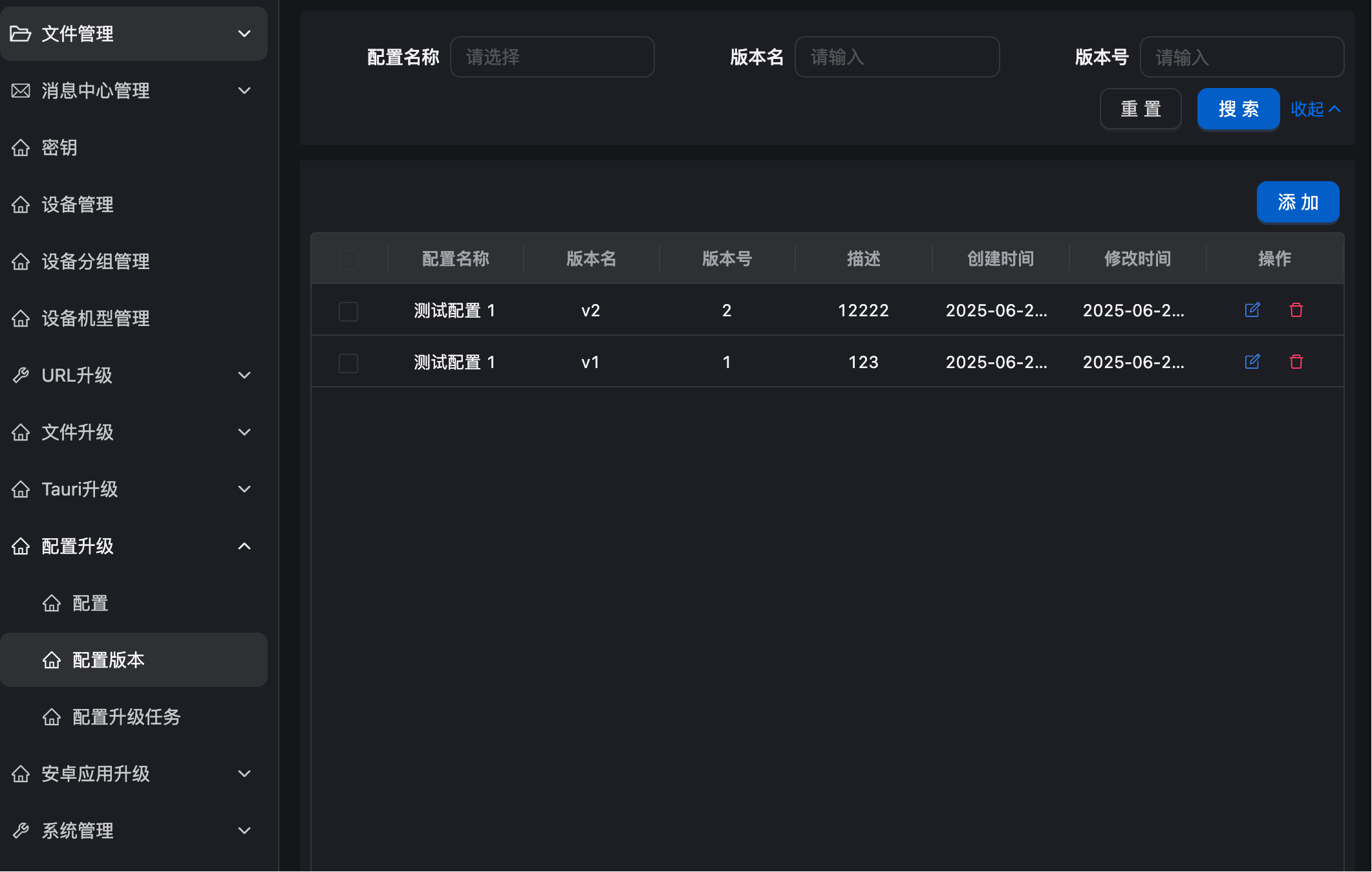This screenshot has width=1372, height=872.
Task: Click the home icon beside 文件升级
Action: coord(21,432)
